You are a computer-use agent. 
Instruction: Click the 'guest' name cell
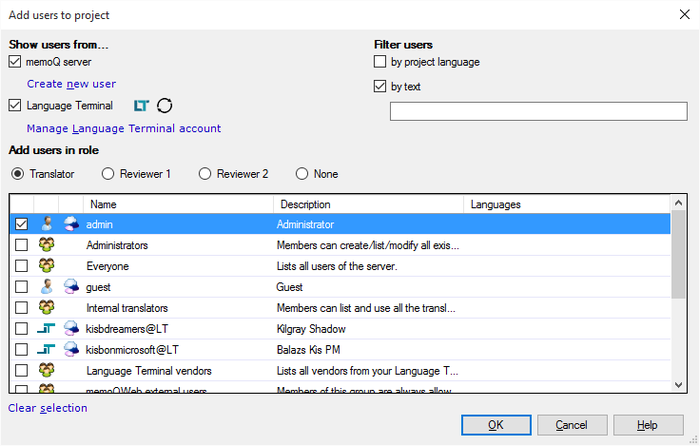(x=98, y=287)
